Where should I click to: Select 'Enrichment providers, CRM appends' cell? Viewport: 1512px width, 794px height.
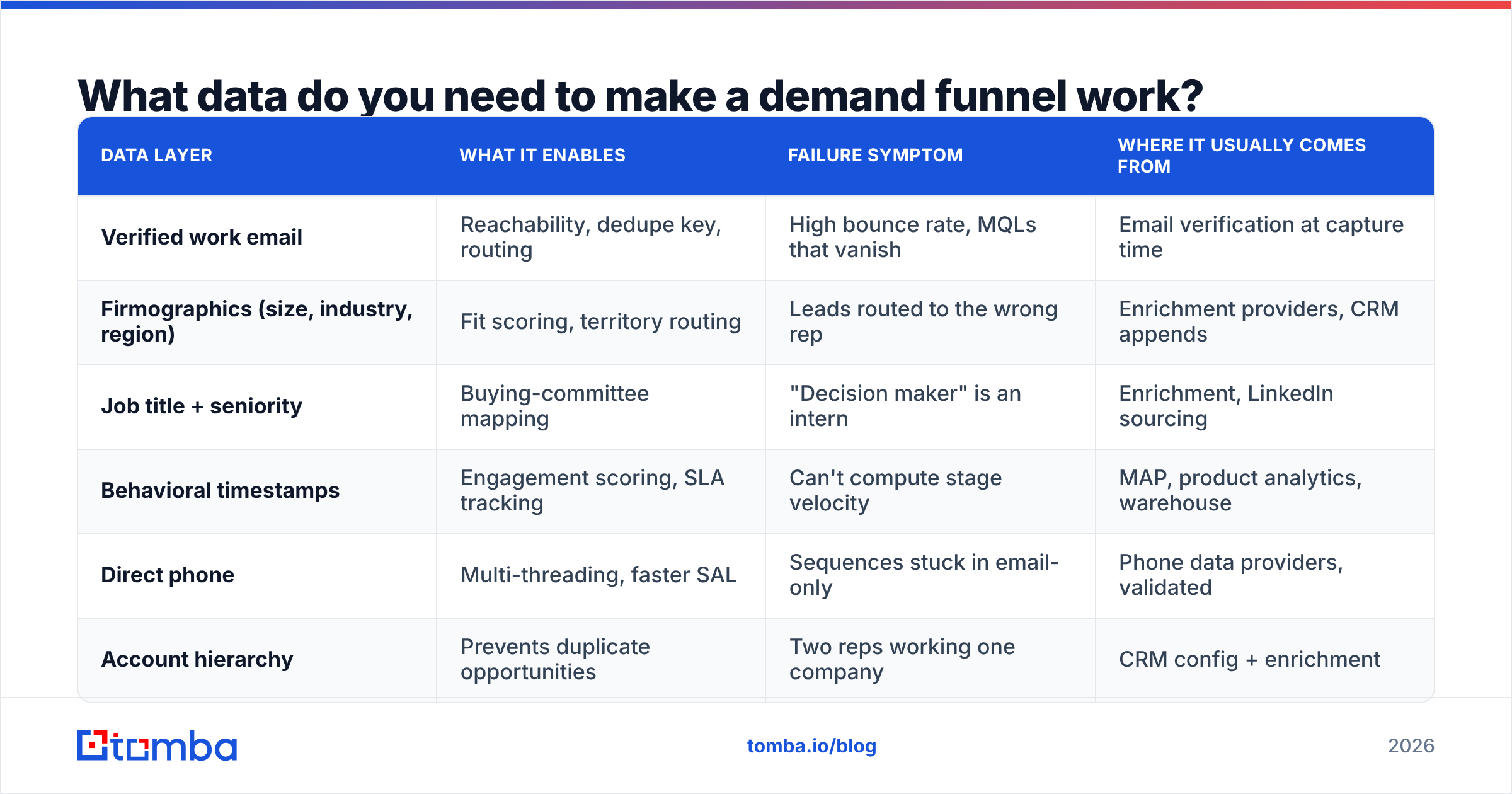pyautogui.click(x=1265, y=322)
